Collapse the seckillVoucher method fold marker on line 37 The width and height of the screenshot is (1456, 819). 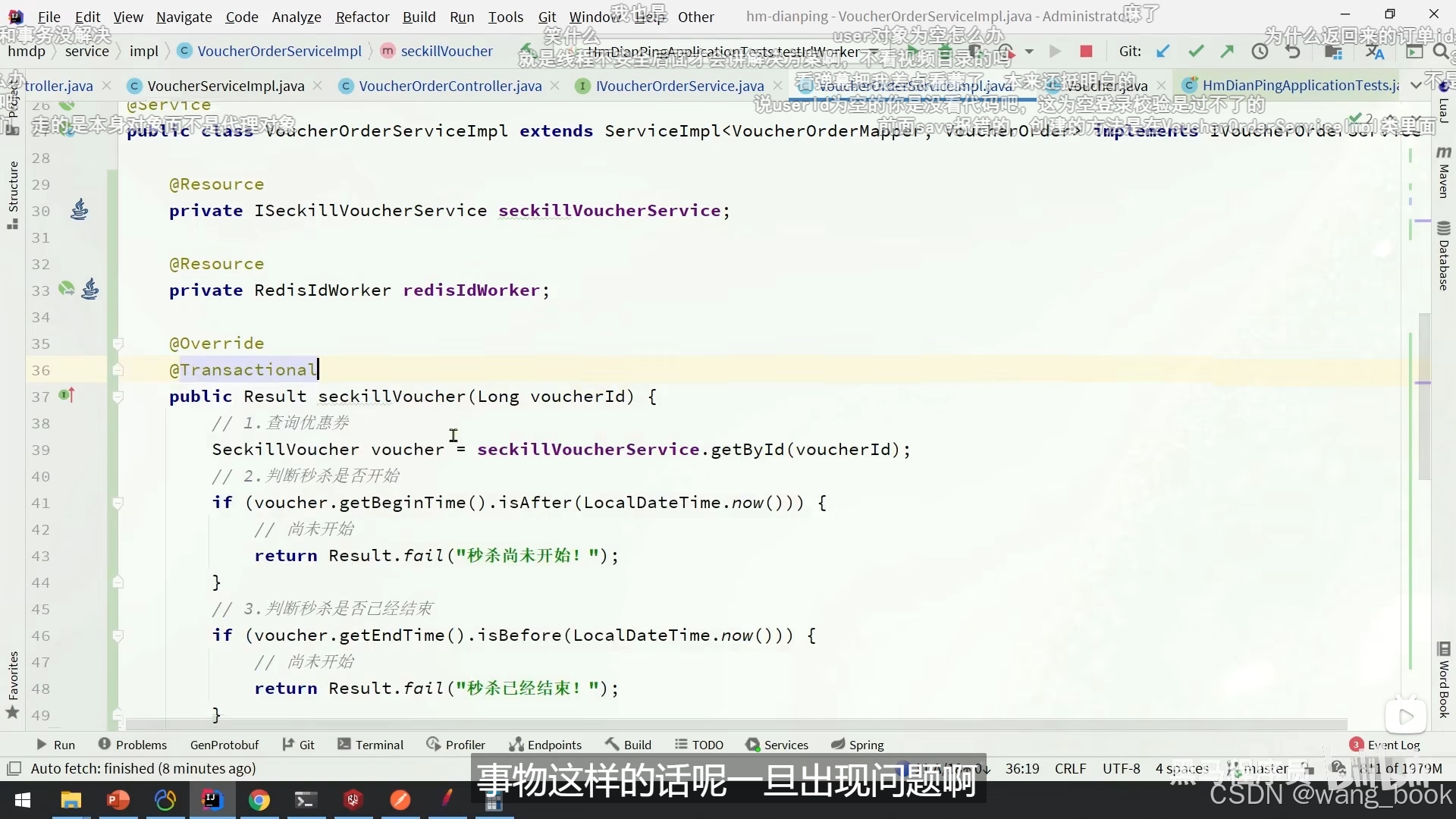[x=118, y=397]
